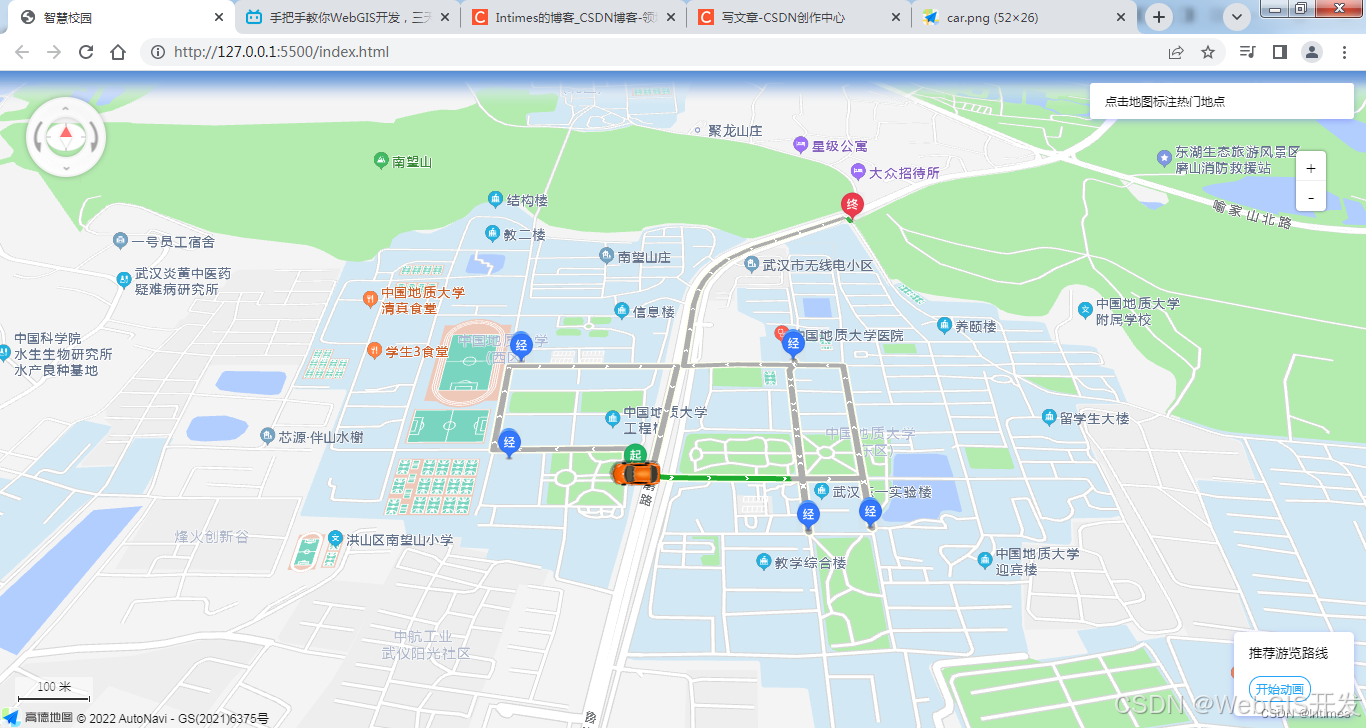
Task: Click the blue 经 marker beside 中国地质大学医院
Action: [x=793, y=345]
